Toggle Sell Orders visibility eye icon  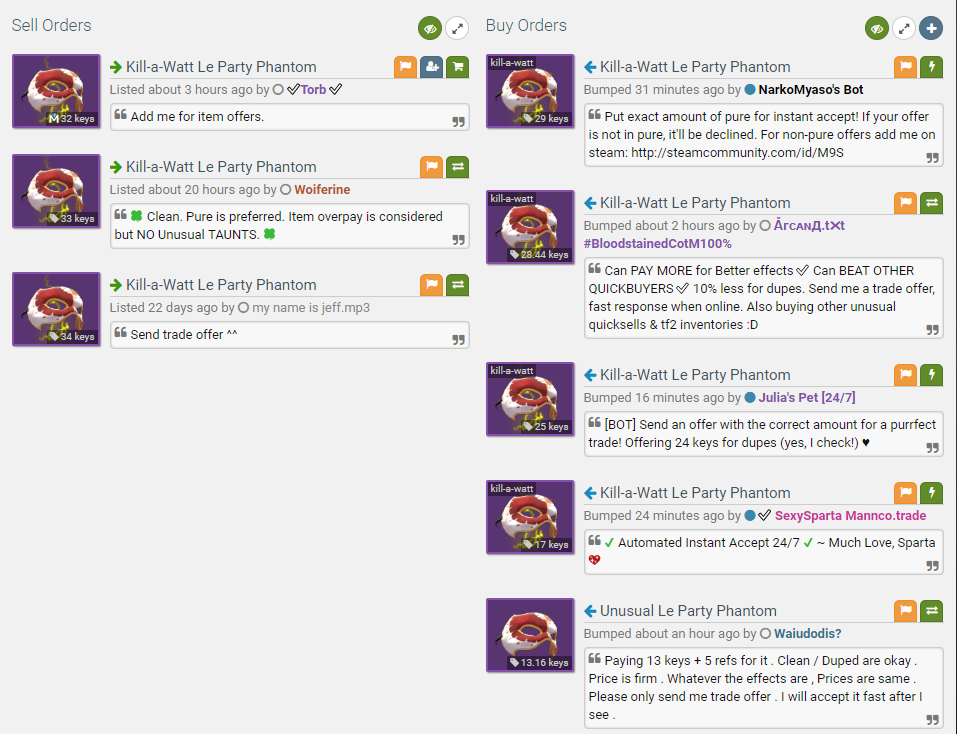[430, 28]
